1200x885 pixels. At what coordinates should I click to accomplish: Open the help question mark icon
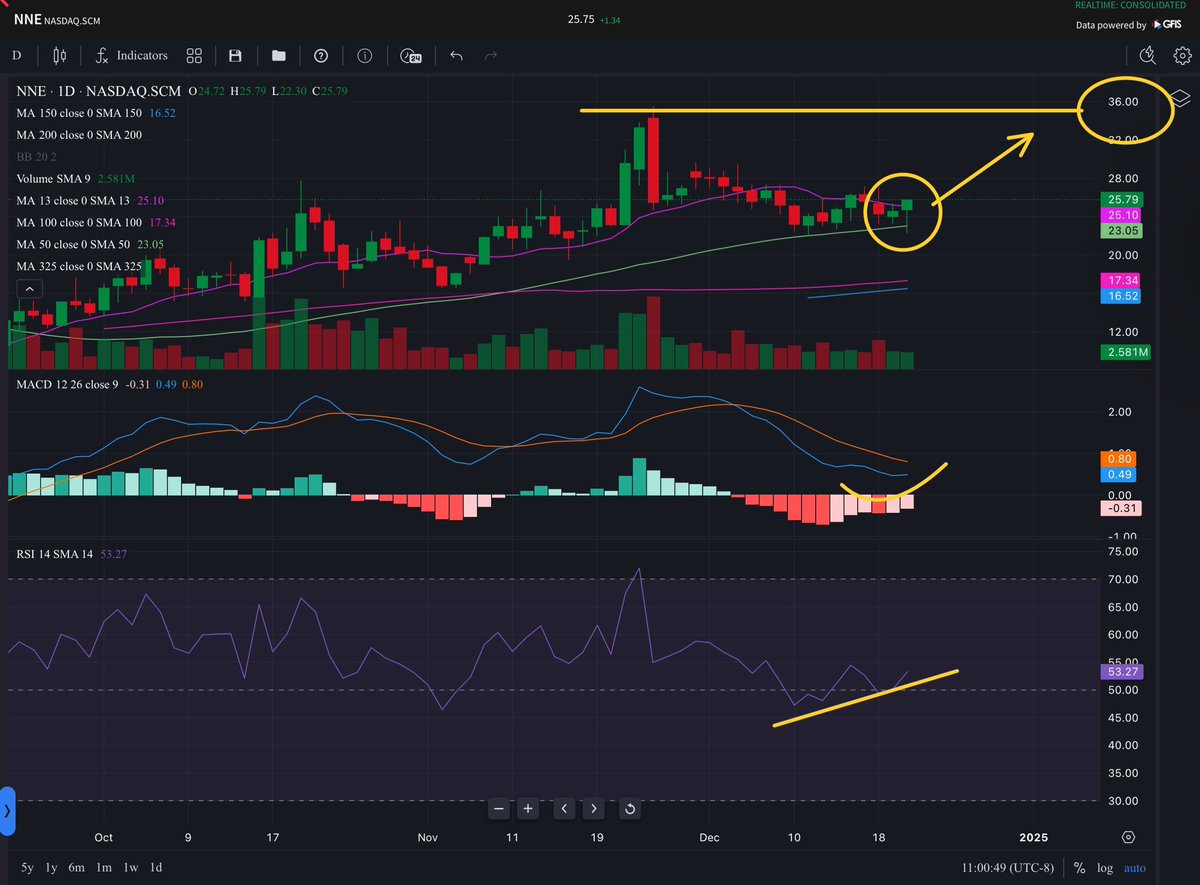point(321,56)
